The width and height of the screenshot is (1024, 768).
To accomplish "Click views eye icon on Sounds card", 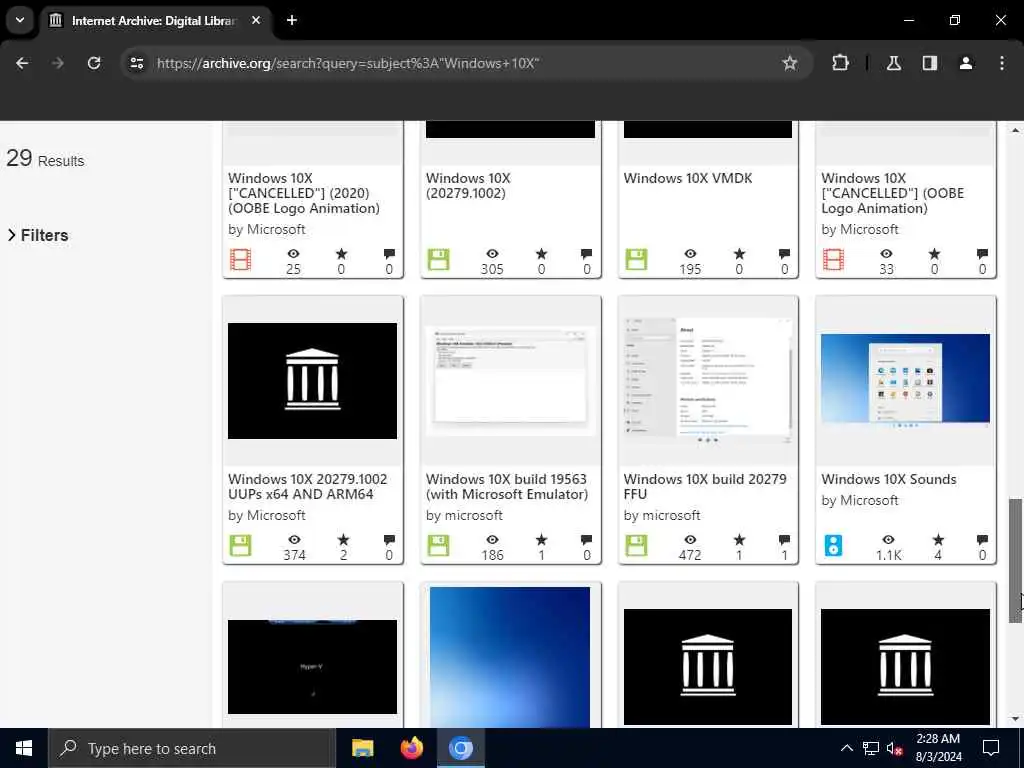I will pyautogui.click(x=888, y=539).
